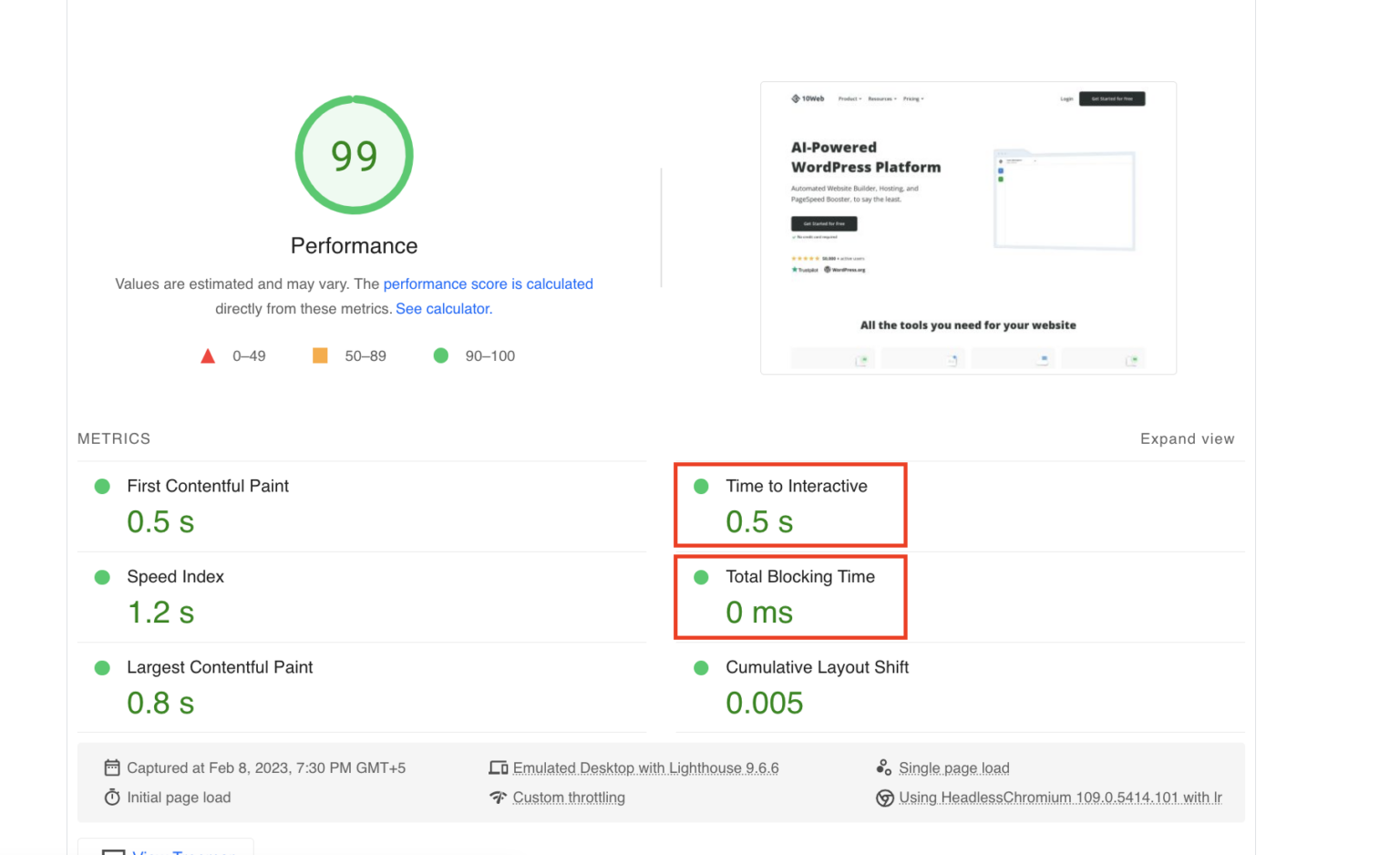Click the green circle 90–100 legend icon
Image resolution: width=1400 pixels, height=855 pixels.
click(442, 355)
